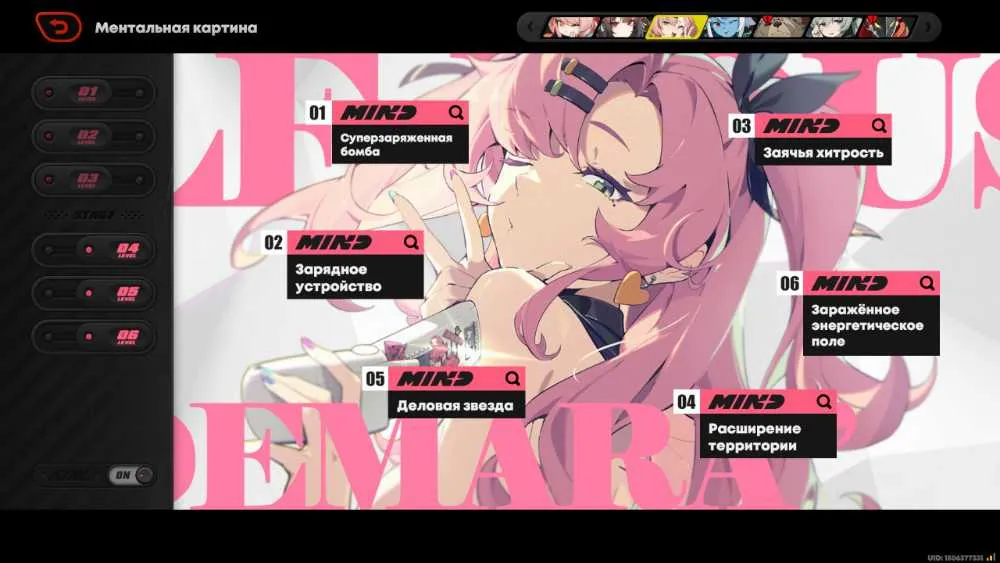
Task: Click the UID number in the corner
Action: [955, 558]
